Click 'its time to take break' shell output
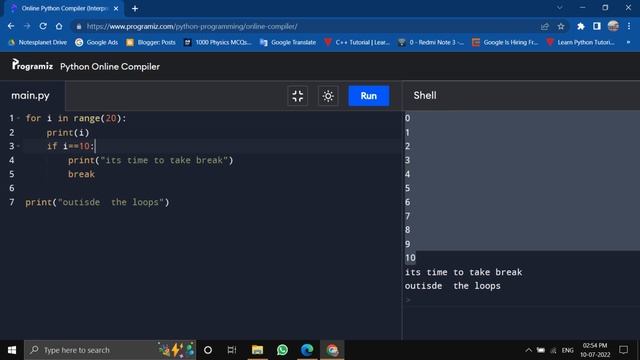The image size is (640, 360). coord(463,272)
